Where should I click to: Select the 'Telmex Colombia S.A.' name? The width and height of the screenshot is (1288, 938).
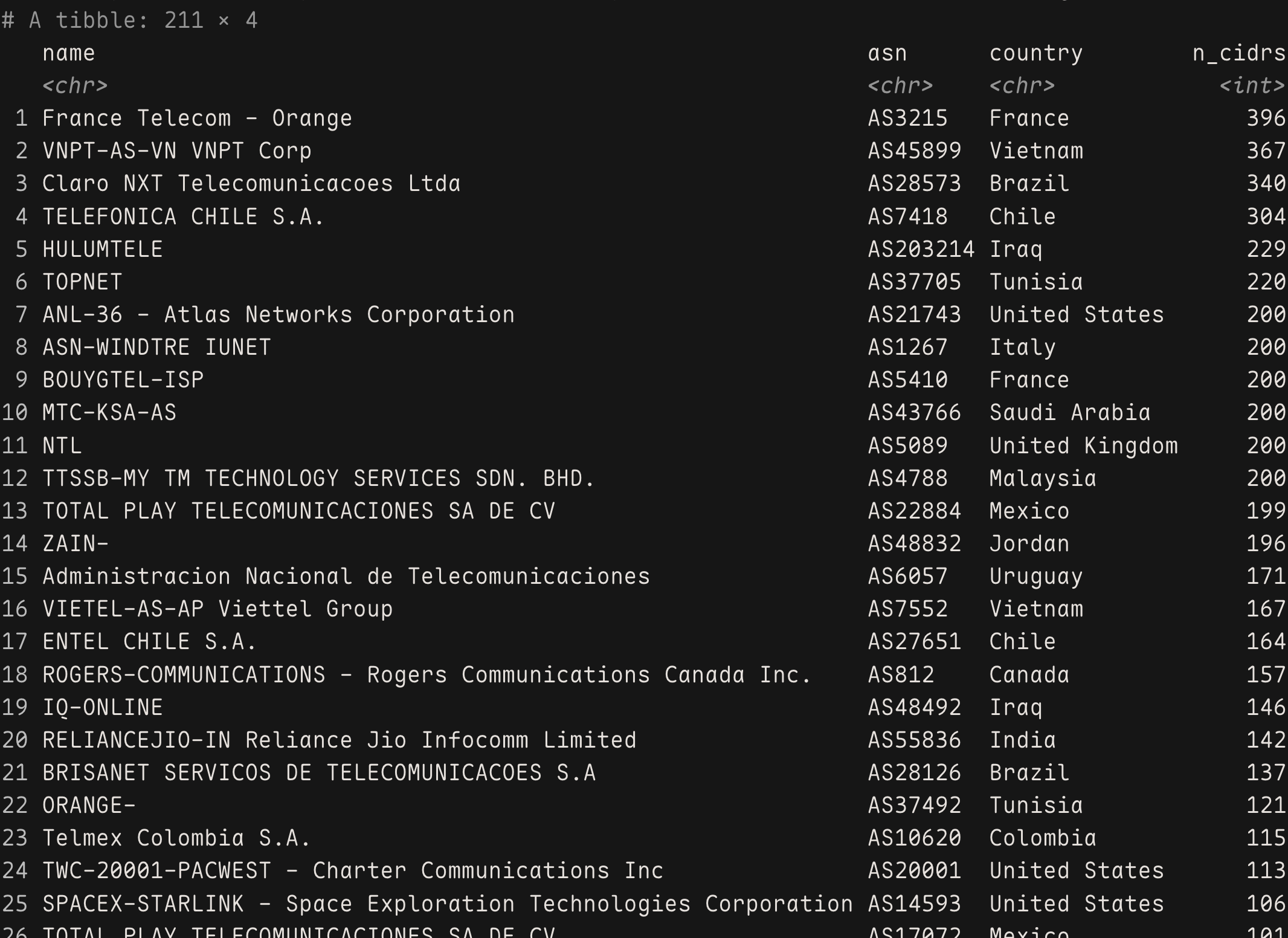pyautogui.click(x=176, y=838)
